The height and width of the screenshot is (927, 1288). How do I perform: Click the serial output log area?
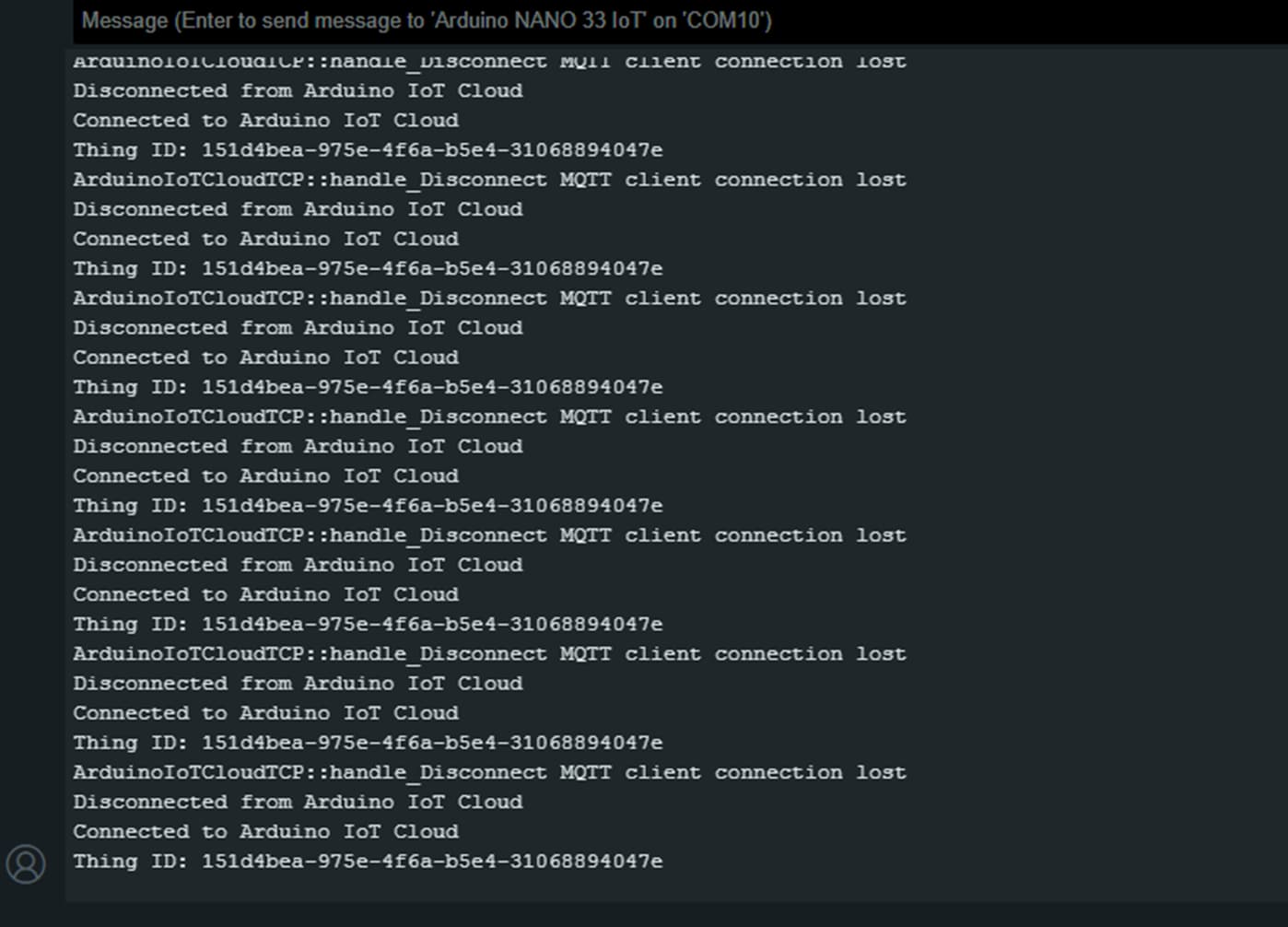[553, 461]
